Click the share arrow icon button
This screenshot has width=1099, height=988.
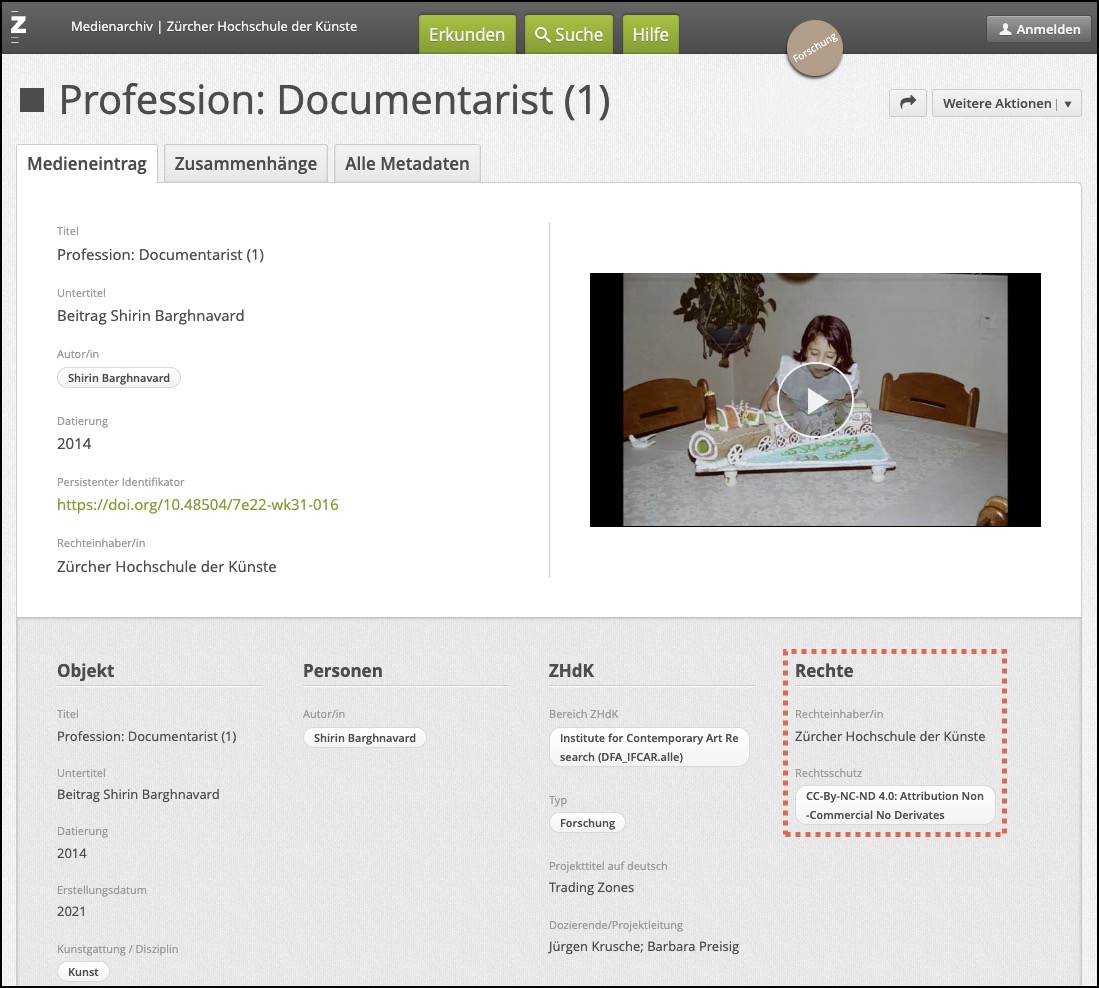coord(908,103)
